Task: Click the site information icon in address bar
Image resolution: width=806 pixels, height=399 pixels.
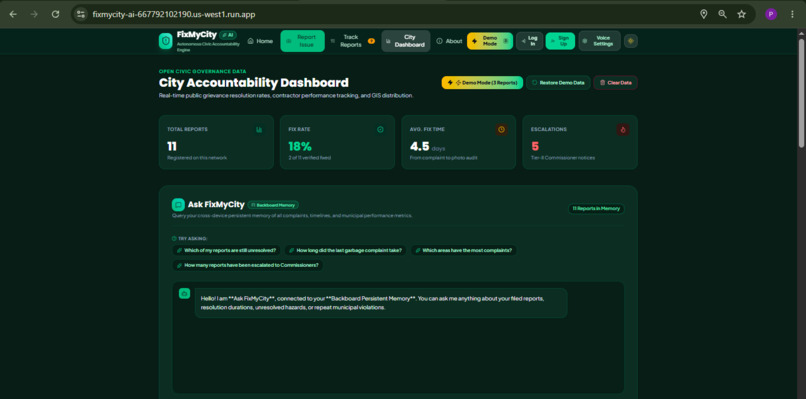Action: pos(81,14)
